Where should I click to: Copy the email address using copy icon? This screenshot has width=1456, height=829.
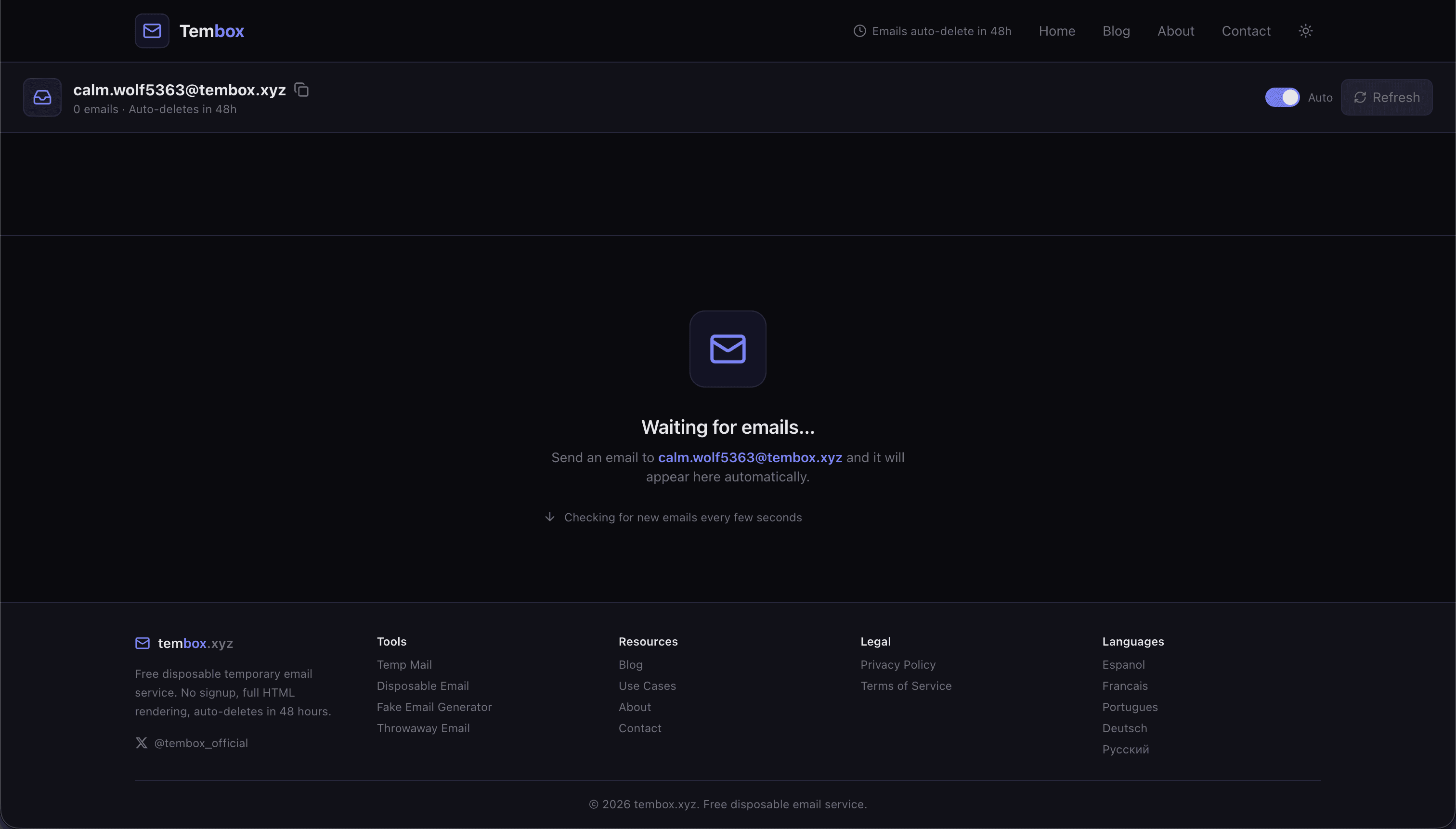coord(301,90)
